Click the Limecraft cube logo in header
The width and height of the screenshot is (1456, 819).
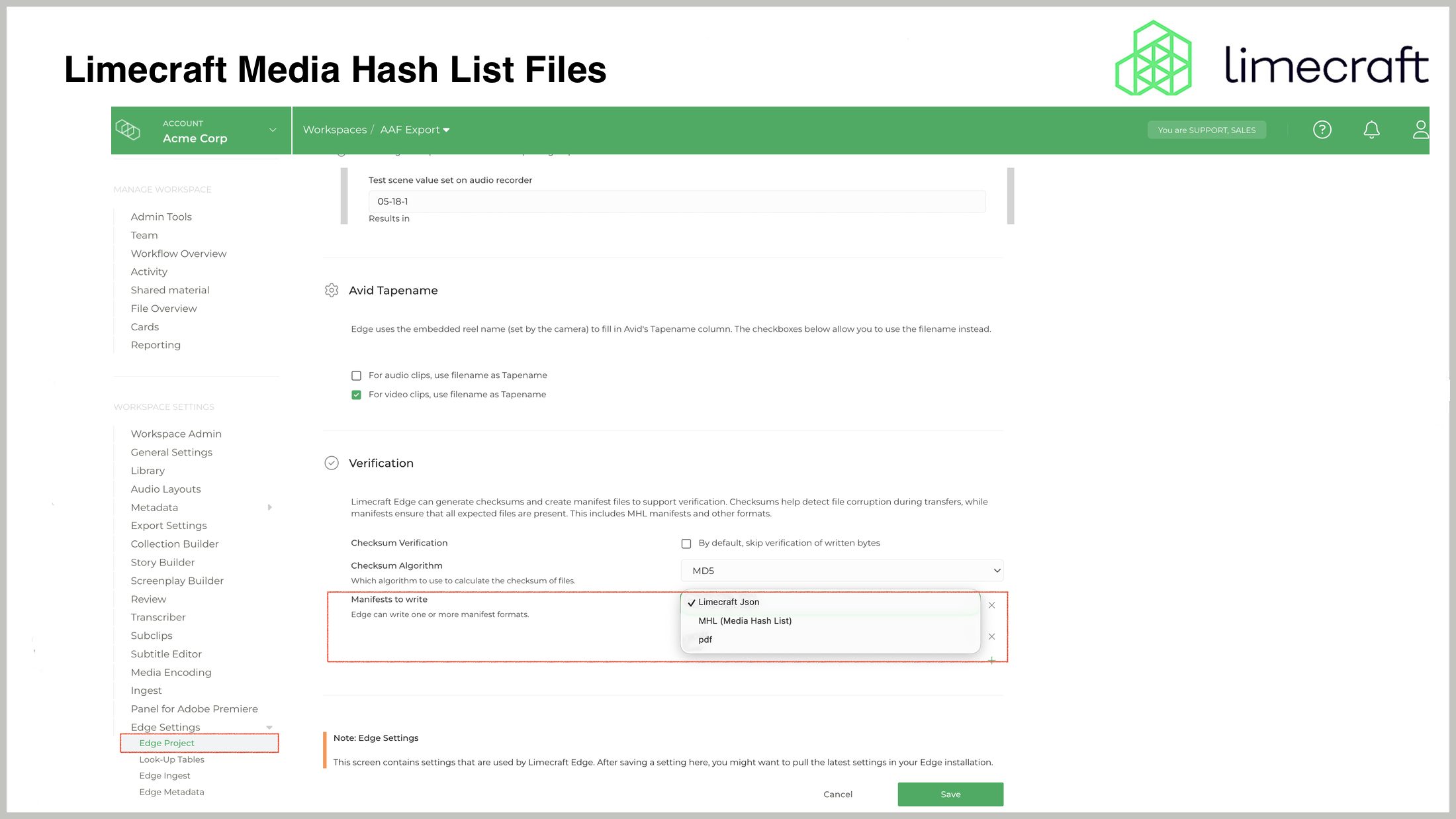(x=128, y=130)
